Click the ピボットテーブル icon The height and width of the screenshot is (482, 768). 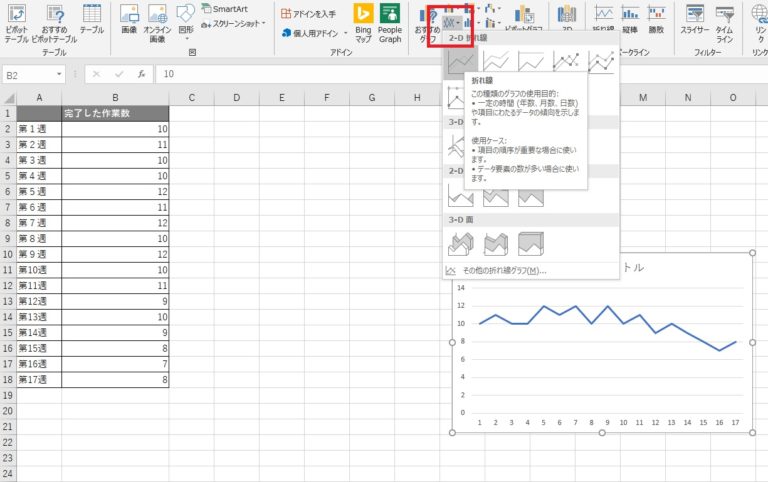click(x=16, y=23)
